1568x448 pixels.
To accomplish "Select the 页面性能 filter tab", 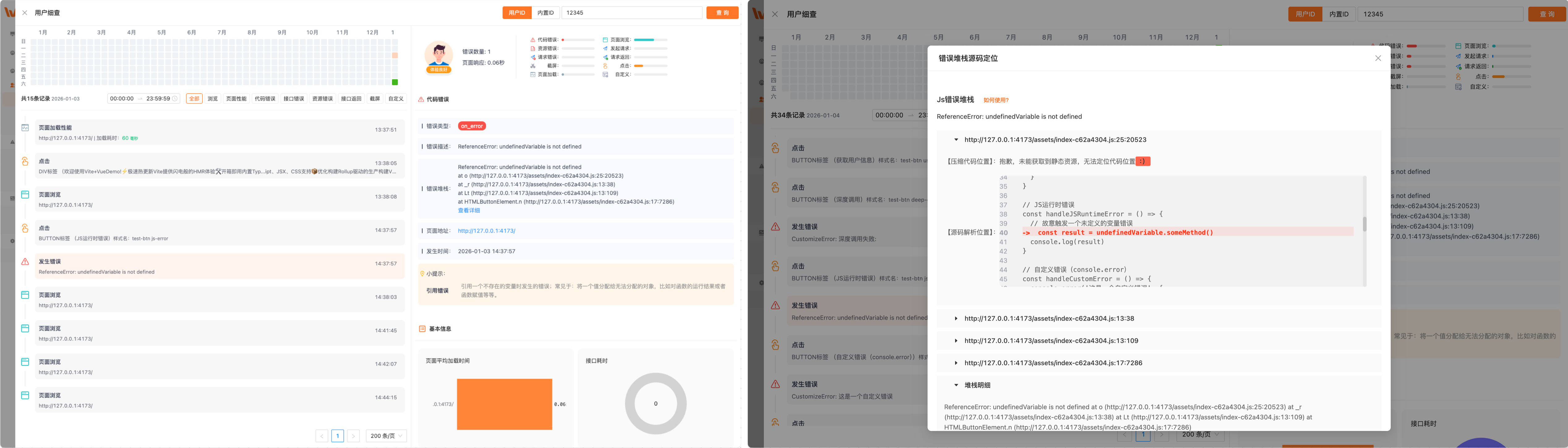I will click(x=236, y=99).
